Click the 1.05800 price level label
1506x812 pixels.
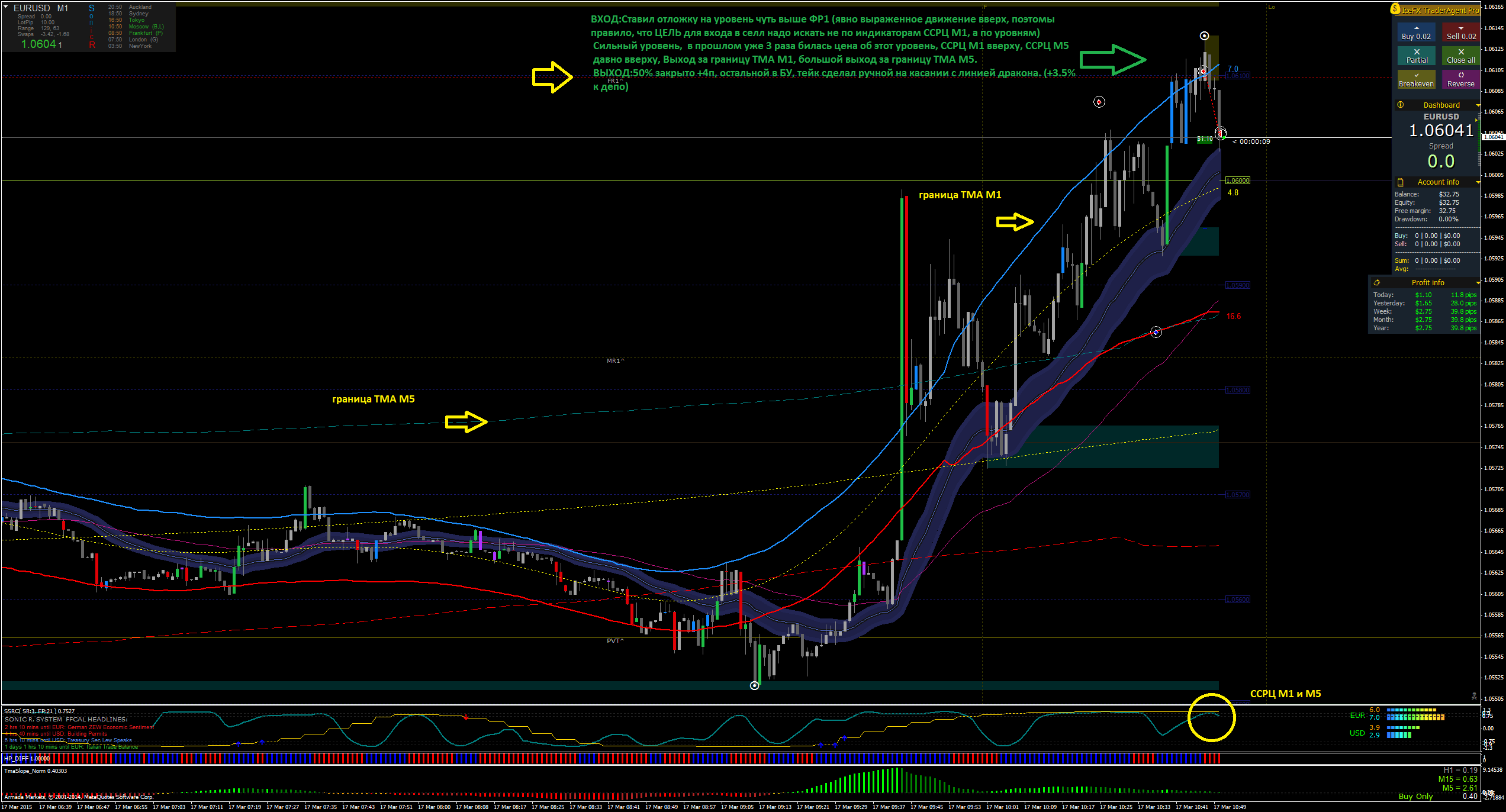[1237, 390]
